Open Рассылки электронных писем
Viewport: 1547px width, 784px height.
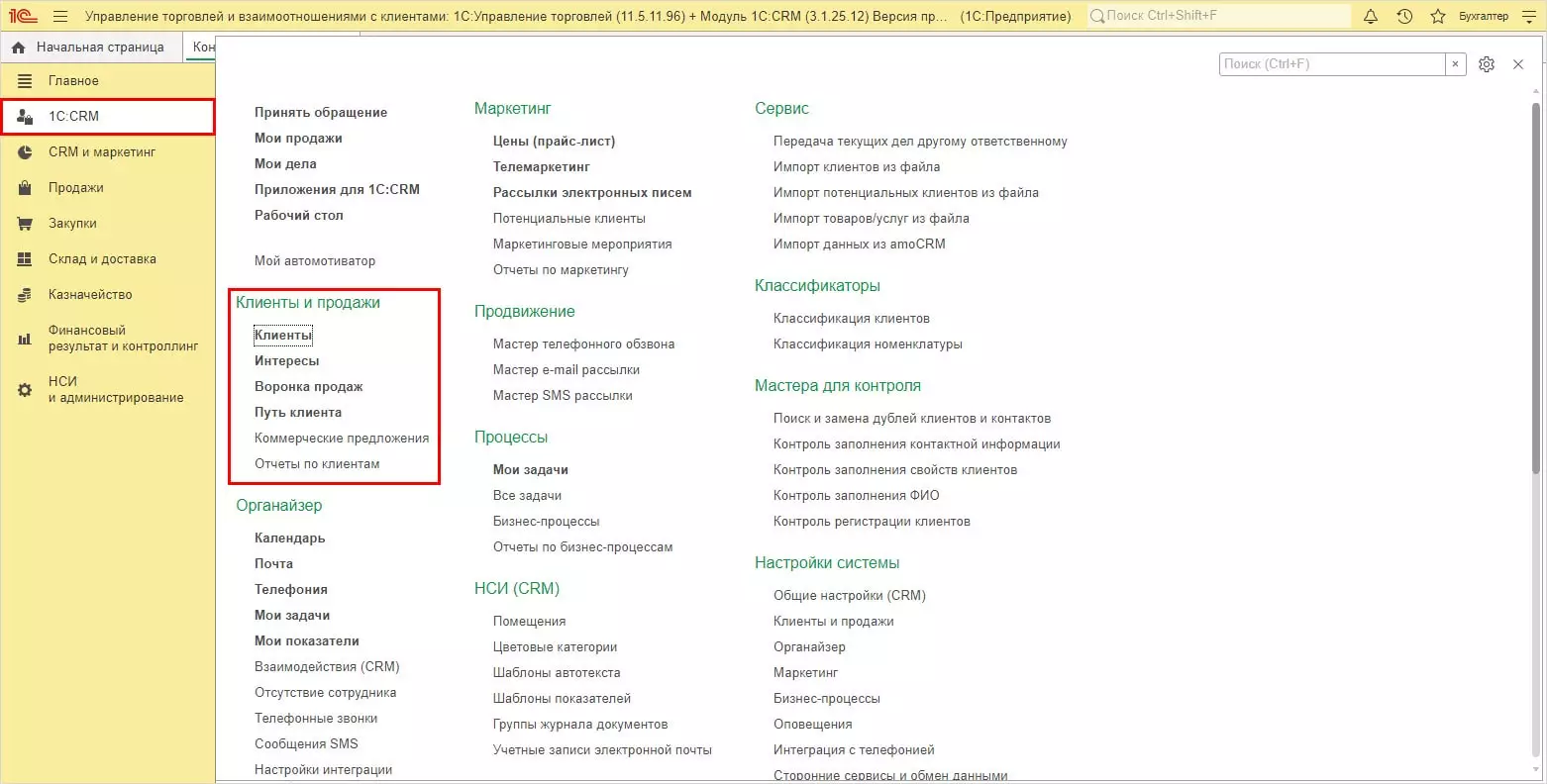[592, 193]
